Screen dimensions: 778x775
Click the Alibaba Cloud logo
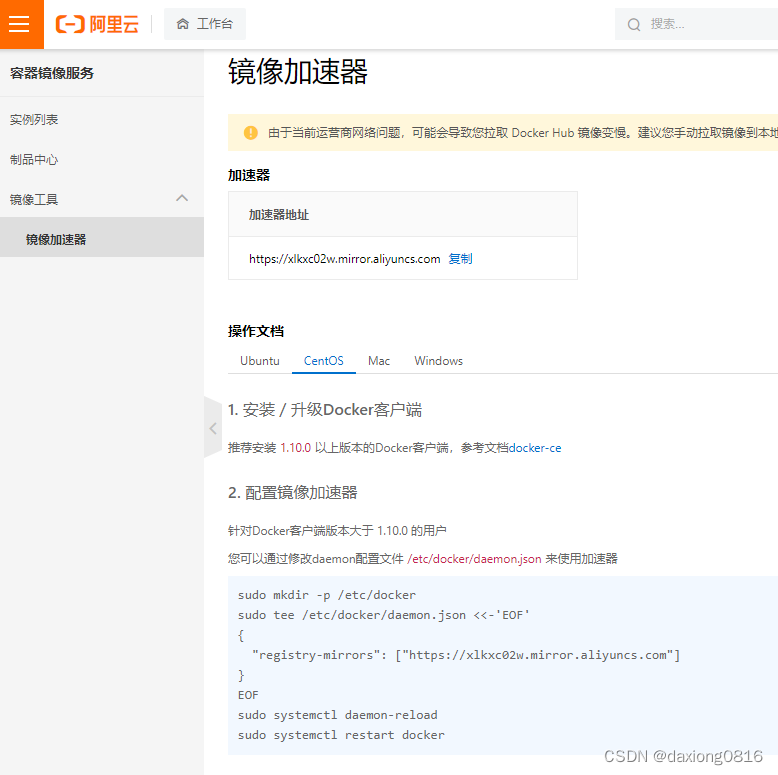point(97,24)
